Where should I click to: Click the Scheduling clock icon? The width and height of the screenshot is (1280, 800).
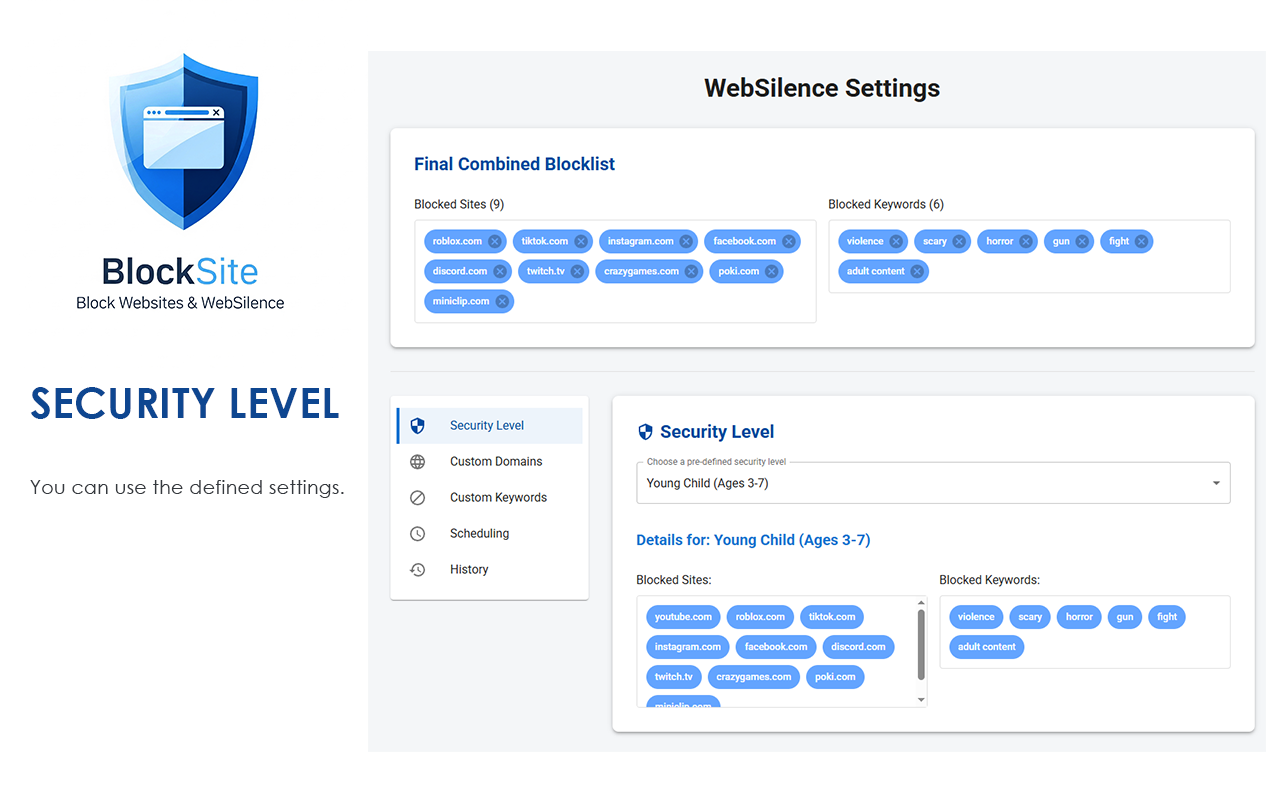pyautogui.click(x=417, y=533)
